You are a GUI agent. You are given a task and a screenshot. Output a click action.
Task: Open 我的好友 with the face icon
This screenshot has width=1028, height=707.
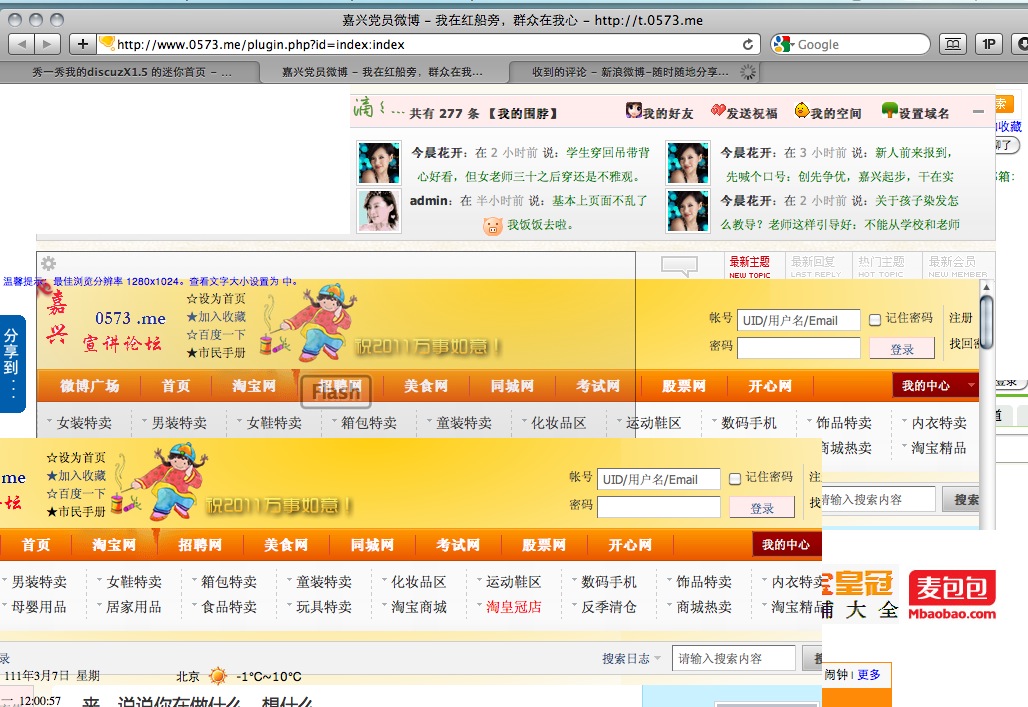click(x=633, y=110)
